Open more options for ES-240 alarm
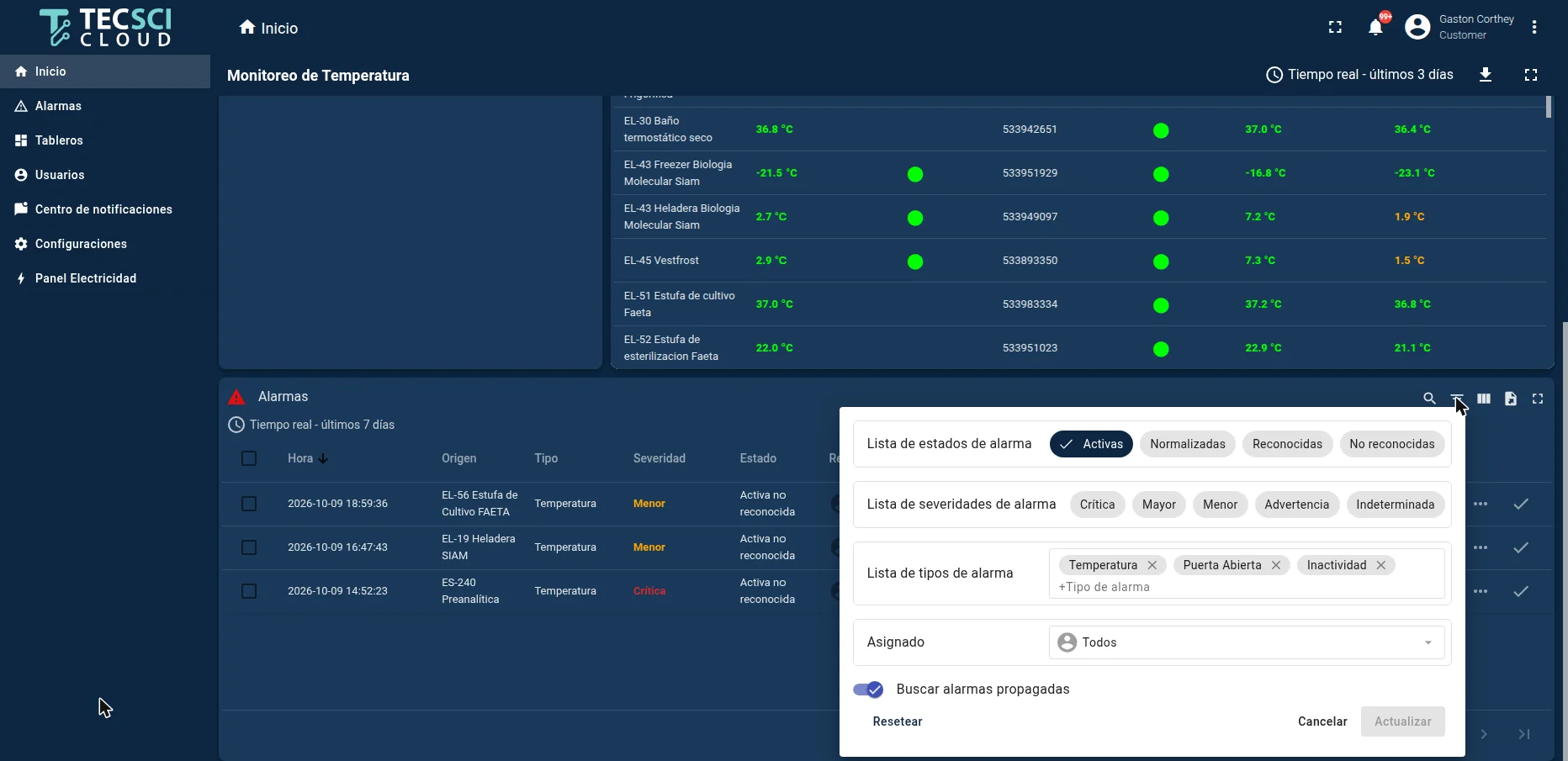This screenshot has width=1568, height=761. point(1481,591)
